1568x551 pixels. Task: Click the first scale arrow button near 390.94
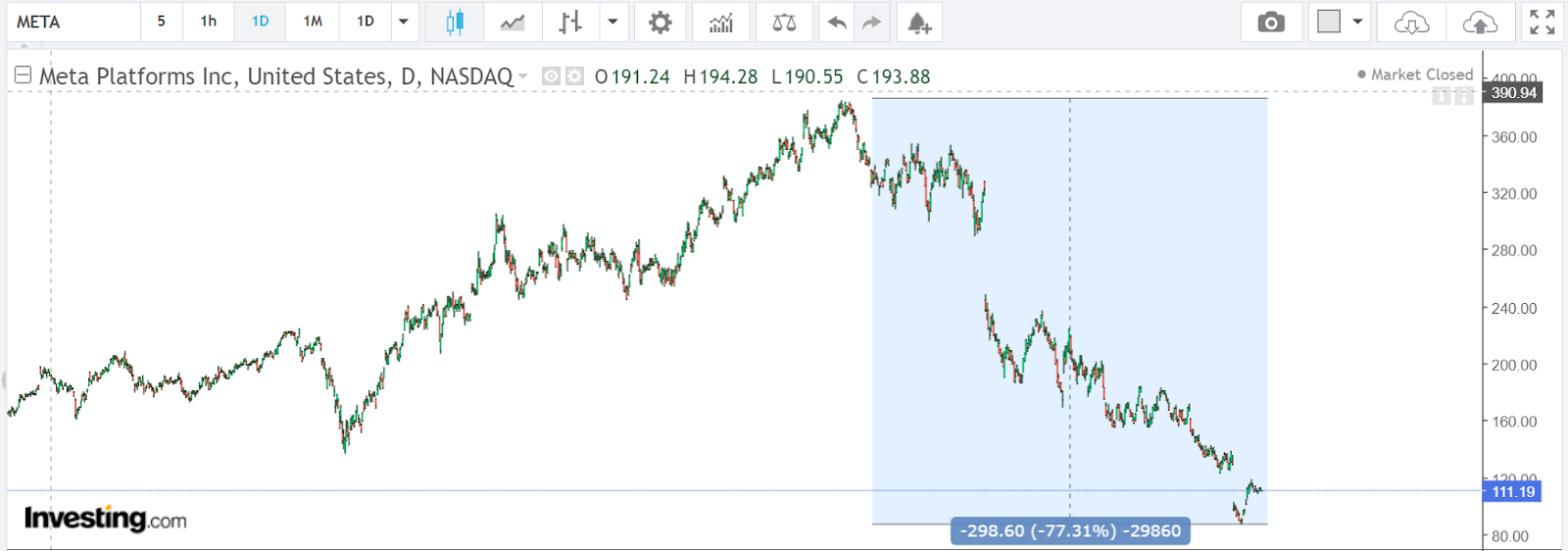tap(1441, 96)
